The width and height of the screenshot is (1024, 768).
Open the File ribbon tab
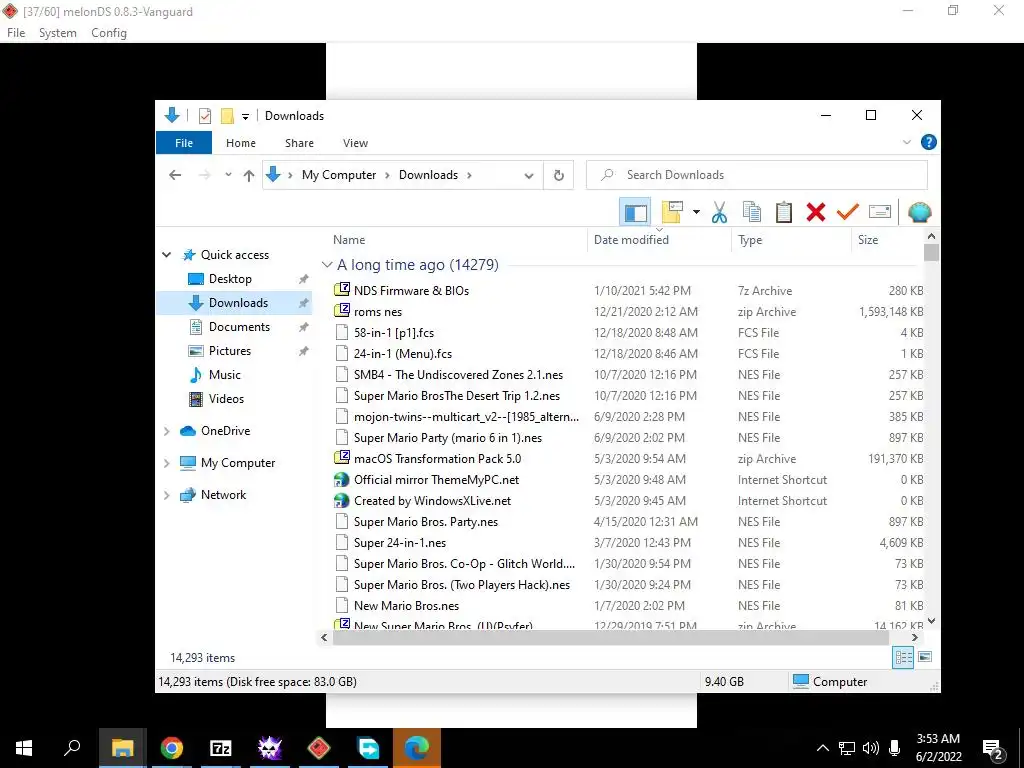[x=184, y=143]
